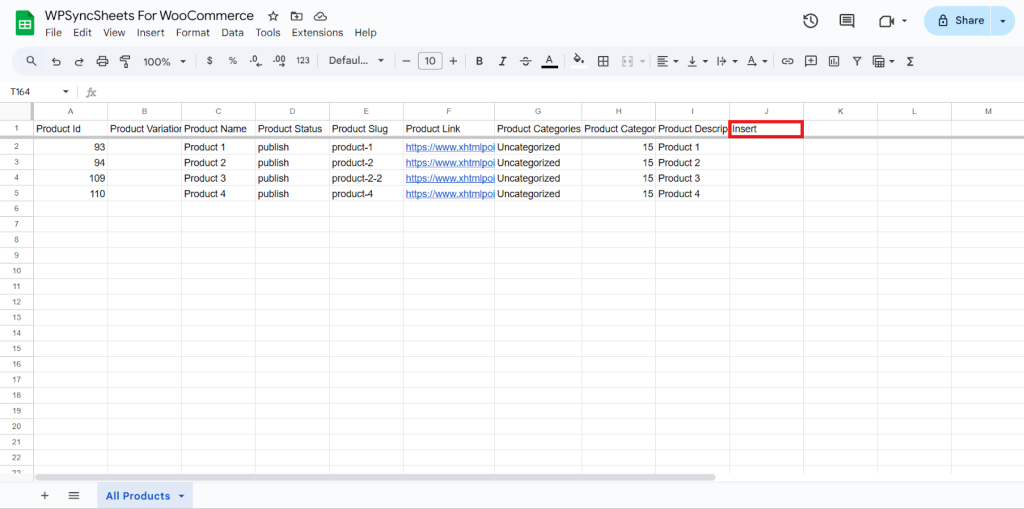Open the Product 1 link in row 2

[448, 147]
